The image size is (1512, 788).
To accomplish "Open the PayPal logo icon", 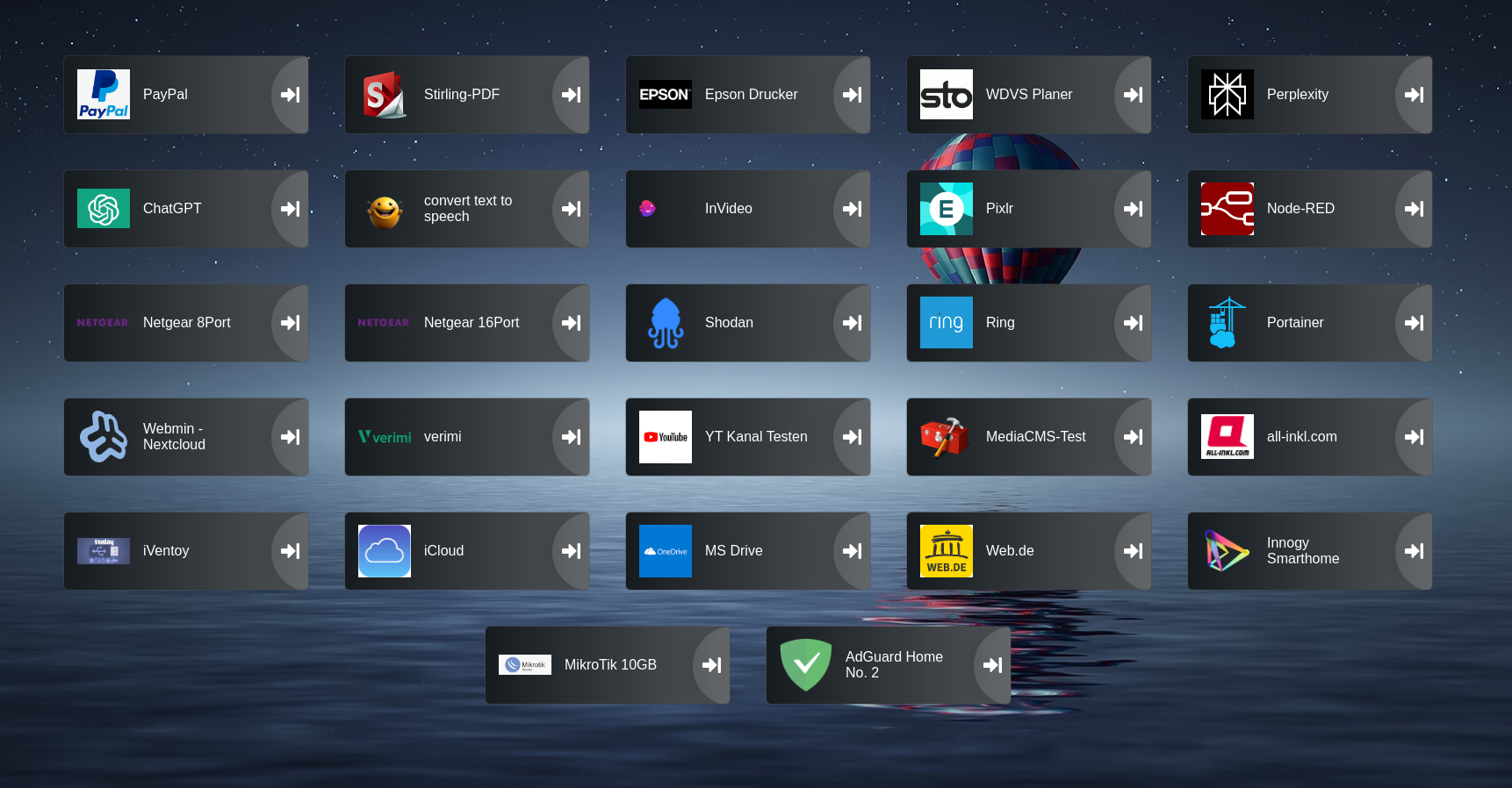I will [x=104, y=95].
